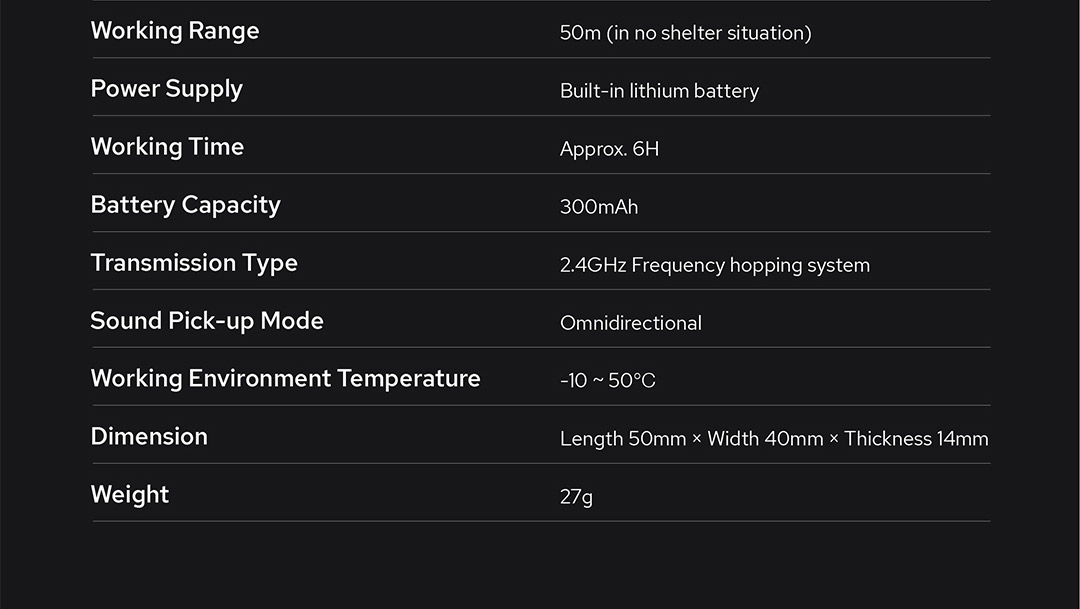The height and width of the screenshot is (609, 1080).
Task: Click the 'Battery Capacity' label
Action: point(185,205)
